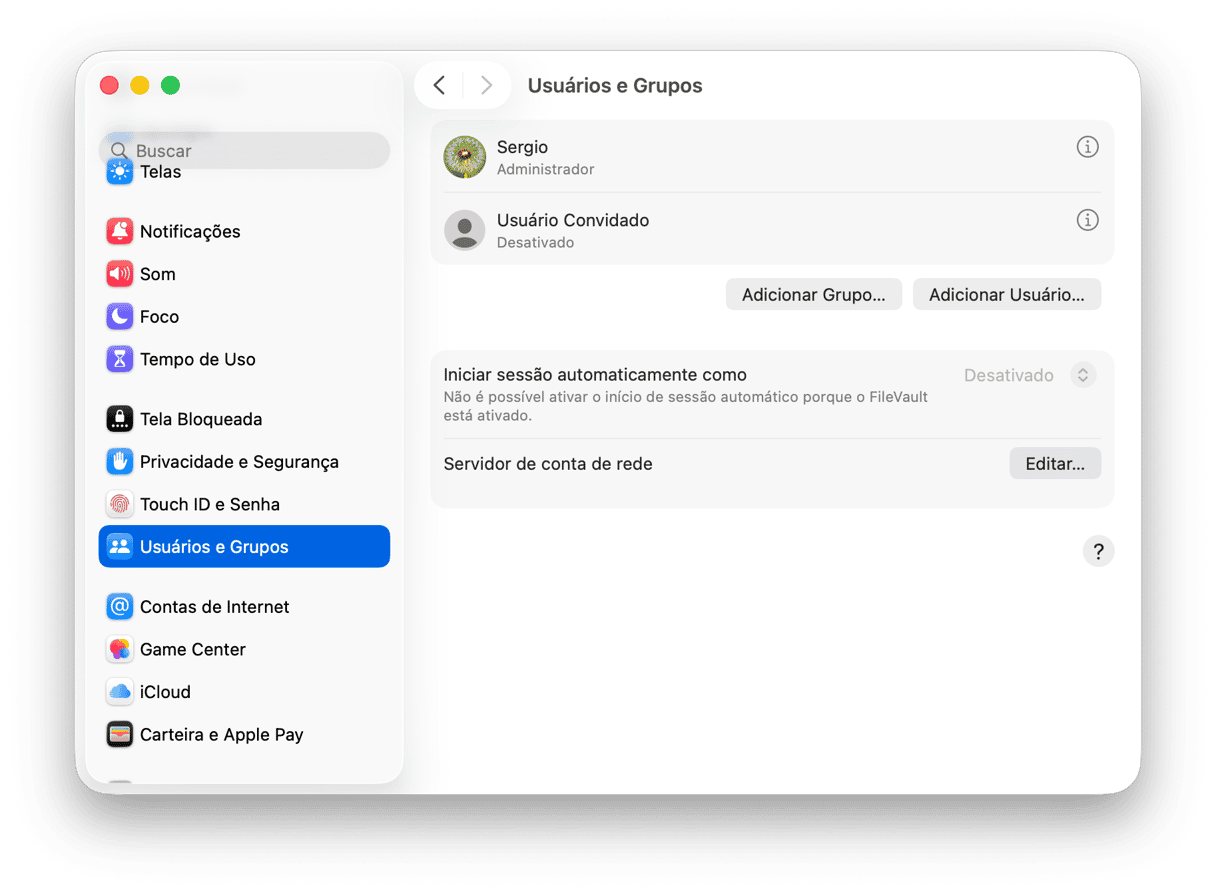1216x893 pixels.
Task: Show info for Usuário Convidado
Action: [1087, 220]
